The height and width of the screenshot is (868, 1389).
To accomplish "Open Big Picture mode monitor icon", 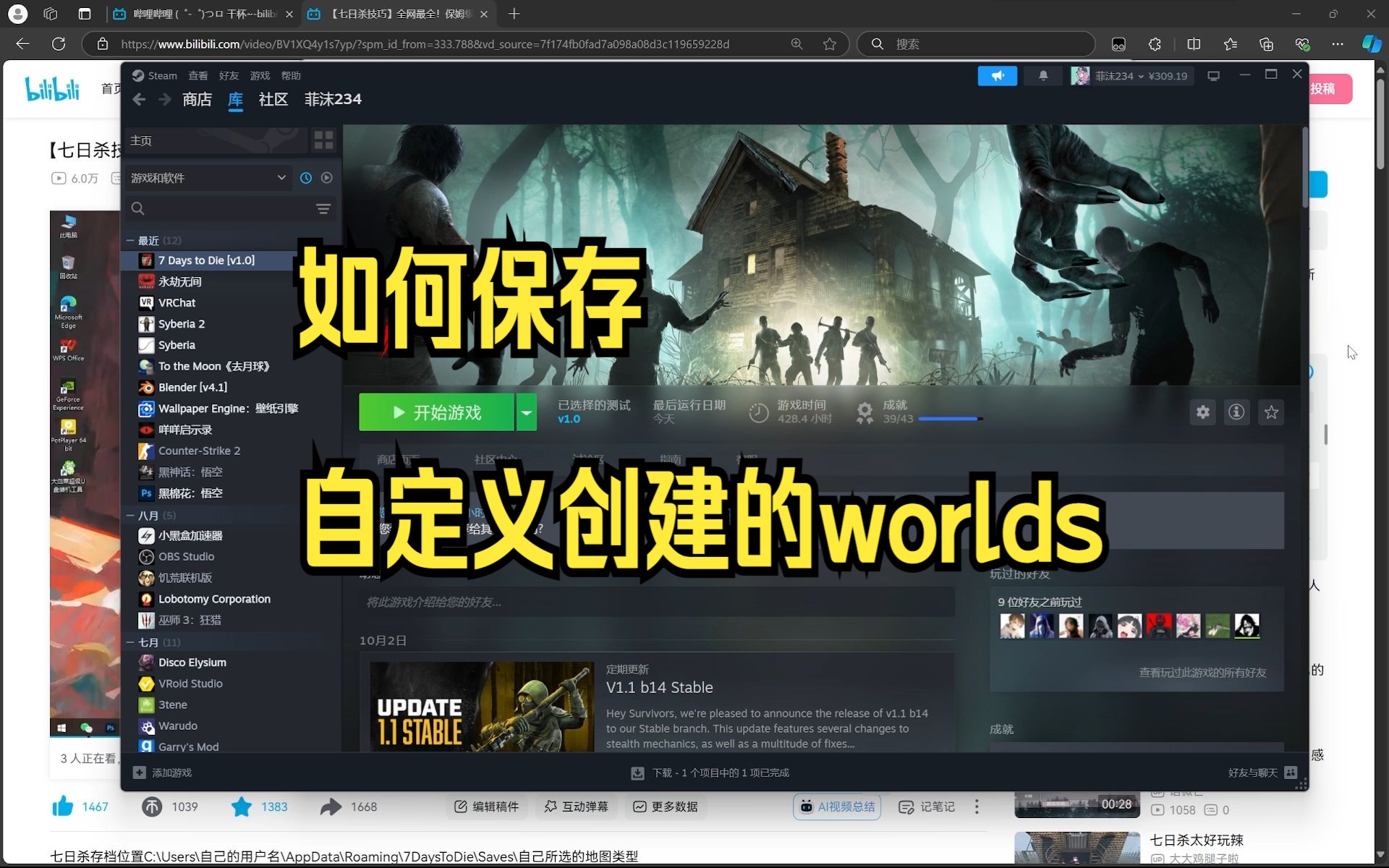I will click(x=1213, y=76).
